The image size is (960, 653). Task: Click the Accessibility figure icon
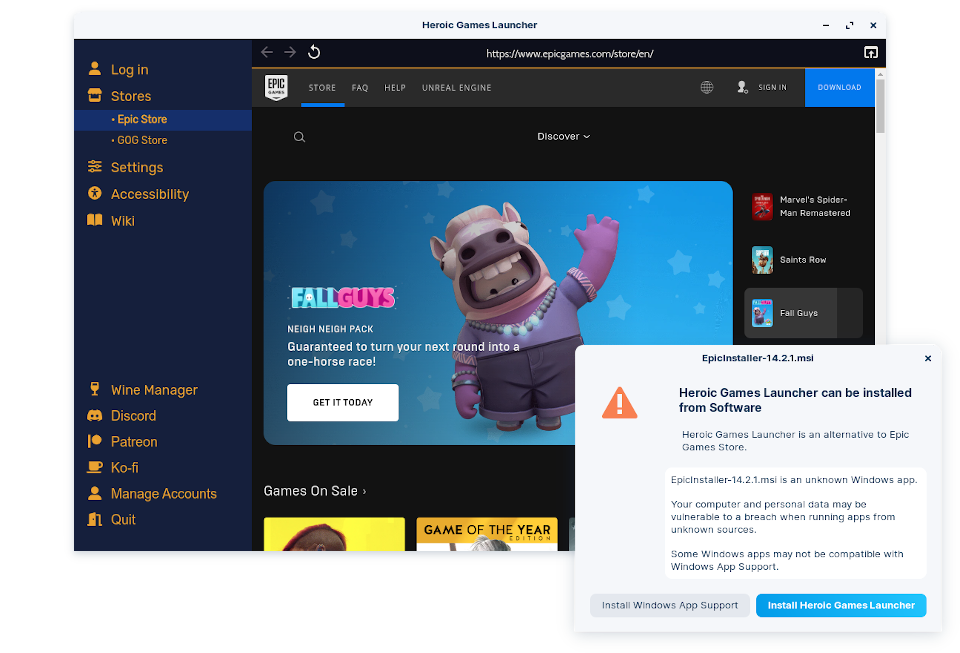pyautogui.click(x=94, y=193)
